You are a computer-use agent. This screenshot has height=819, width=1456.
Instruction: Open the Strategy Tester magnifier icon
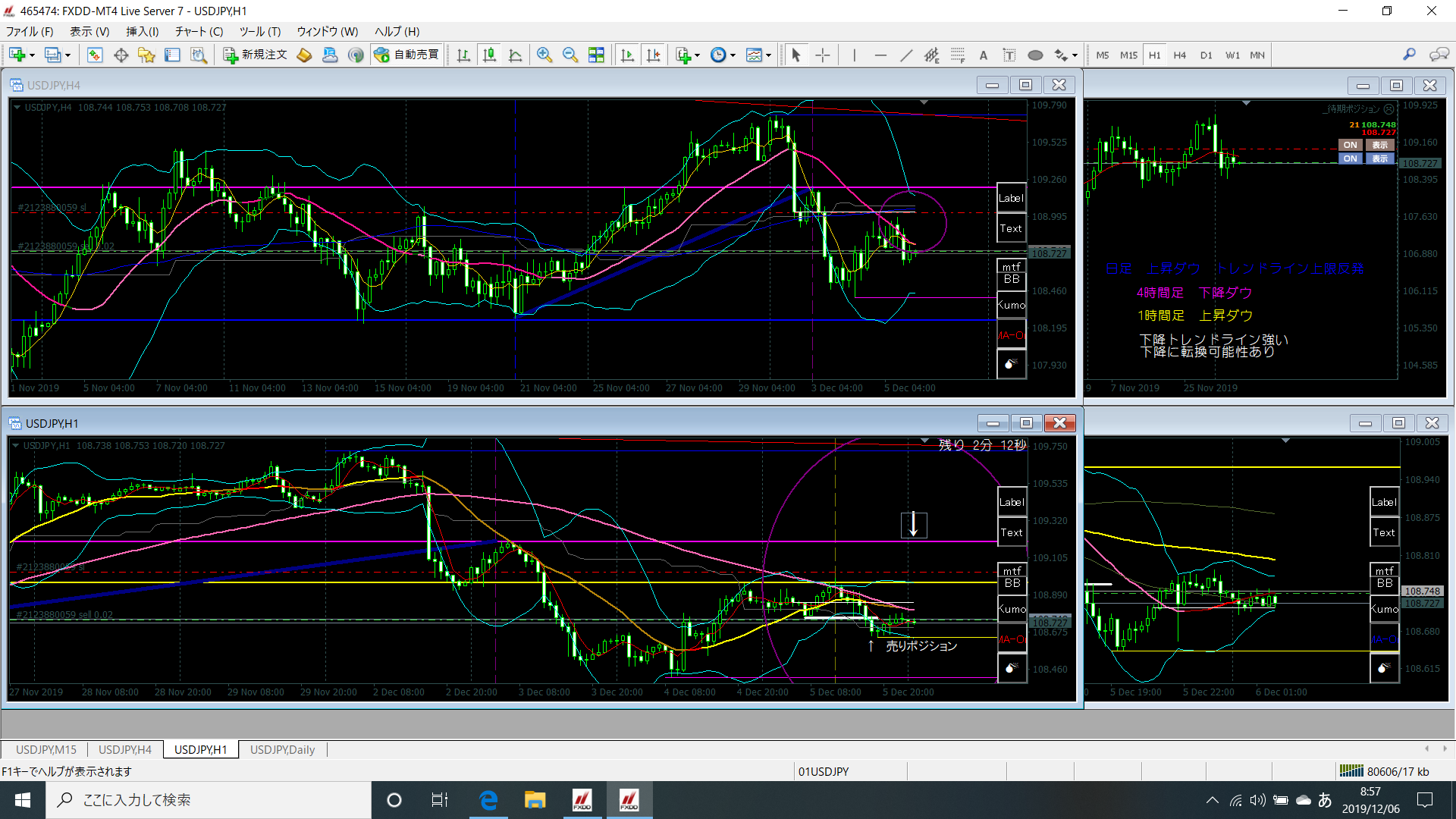click(199, 55)
